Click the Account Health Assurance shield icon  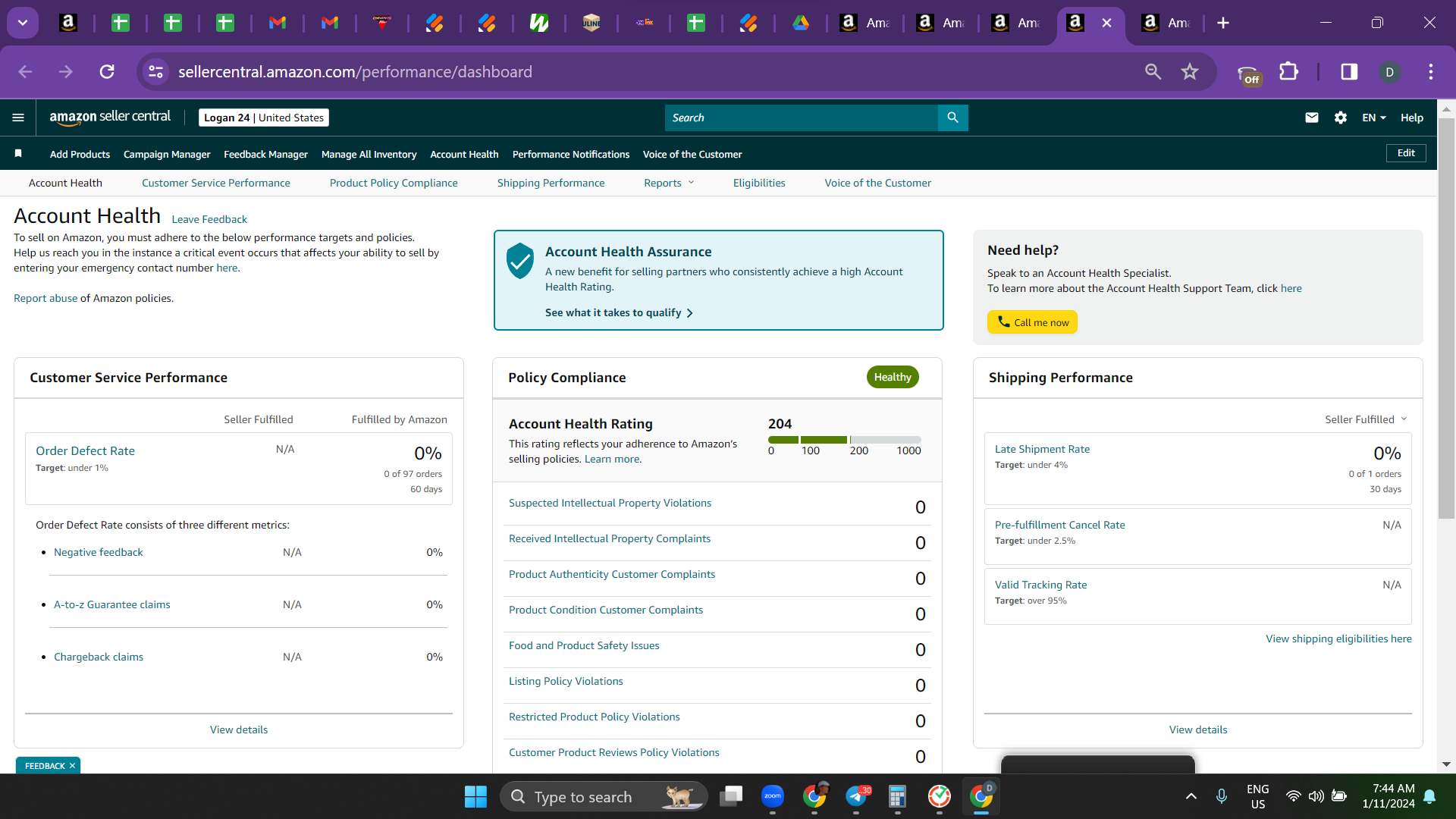520,261
